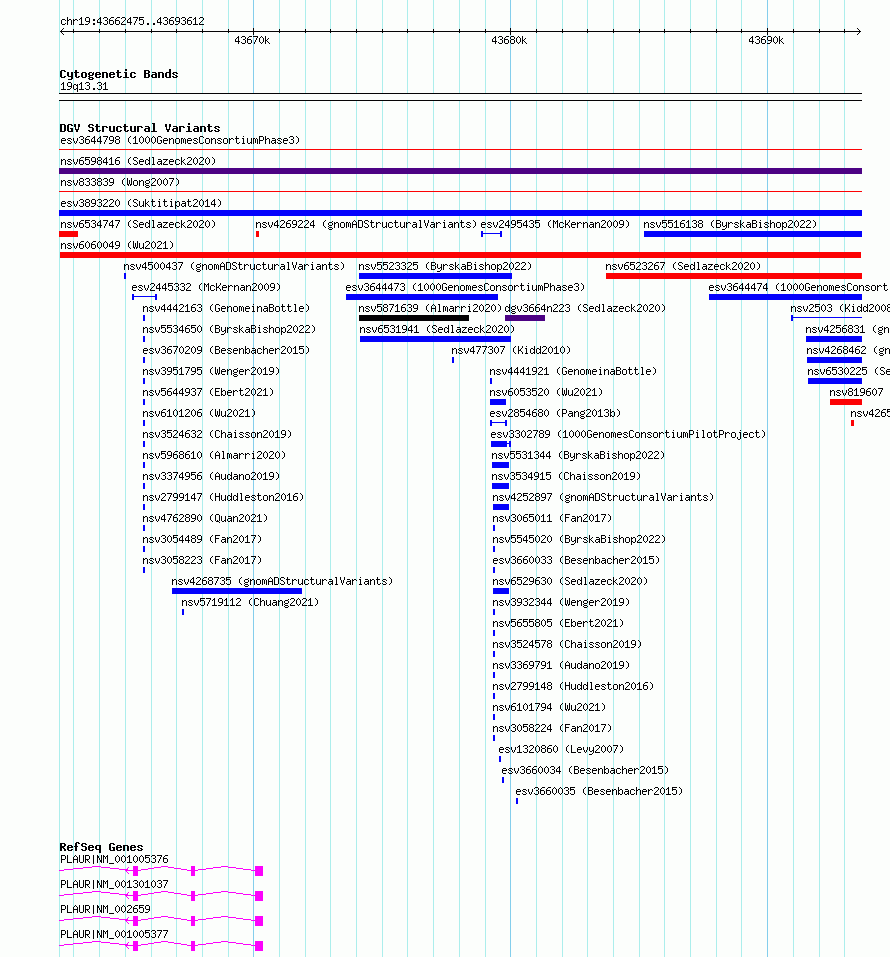Open nsv3524632 (Chaisson2019) label
The image size is (890, 957).
(217, 435)
